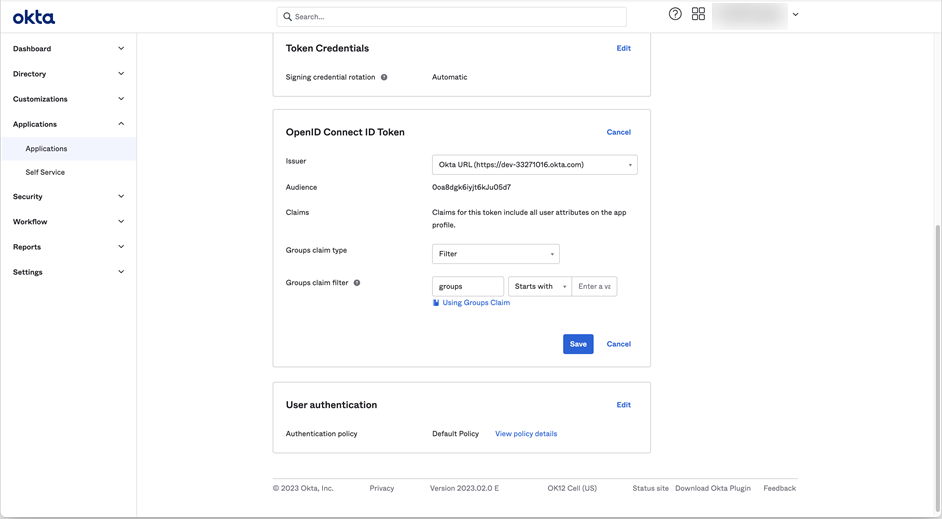Click the Audience value 0oa8dgk6iyjt6kJu05d7
The height and width of the screenshot is (519, 942).
(472, 187)
